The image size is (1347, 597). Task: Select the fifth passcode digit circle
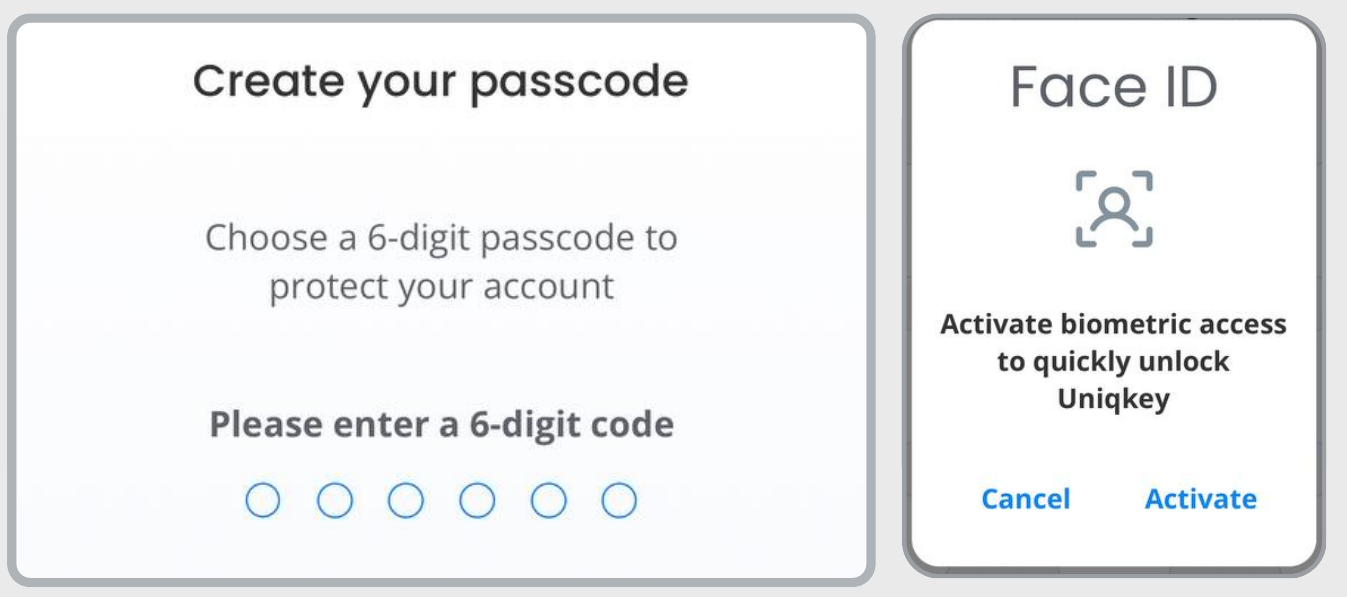547,499
